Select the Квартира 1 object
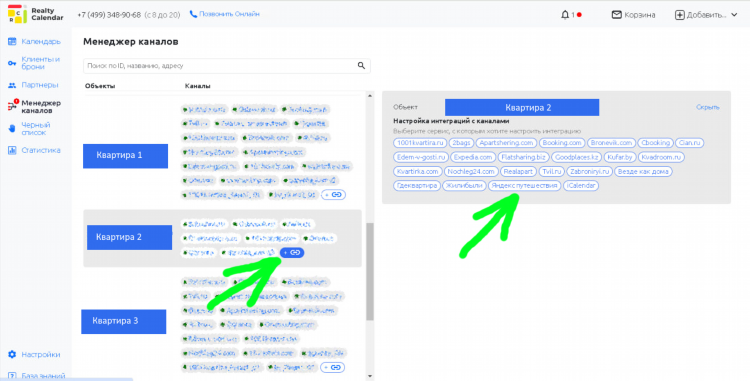 (125, 156)
